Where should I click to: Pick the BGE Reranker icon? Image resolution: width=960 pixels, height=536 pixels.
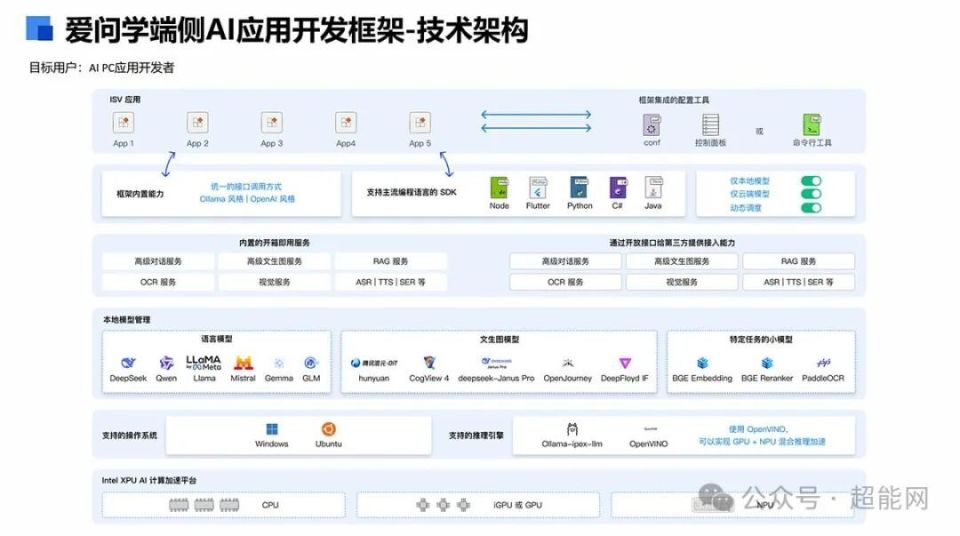767,363
